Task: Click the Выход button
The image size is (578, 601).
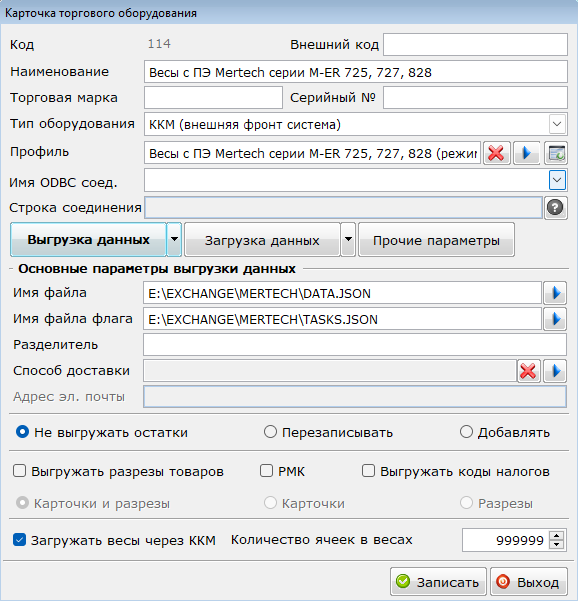Action: [529, 582]
